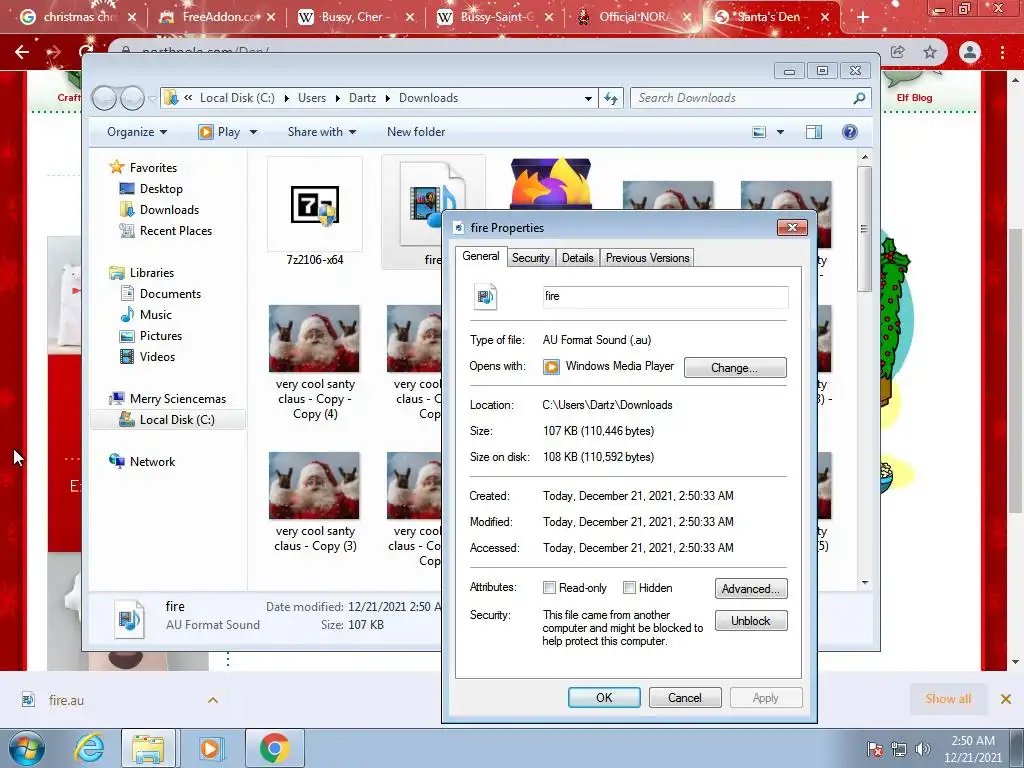Toggle the preview pane icon
This screenshot has width=1024, height=768.
814,132
